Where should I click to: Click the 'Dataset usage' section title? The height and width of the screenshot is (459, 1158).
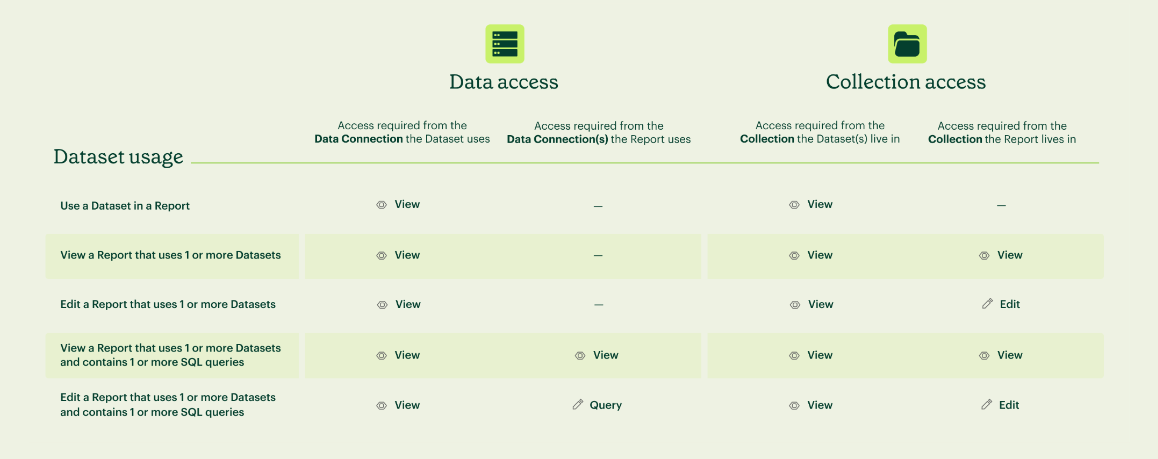pos(118,157)
